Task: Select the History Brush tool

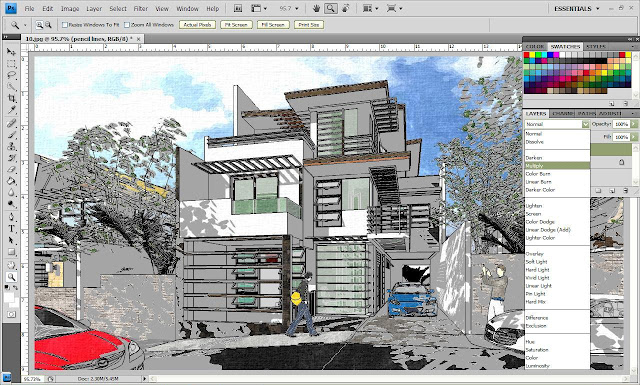Action: click(11, 158)
